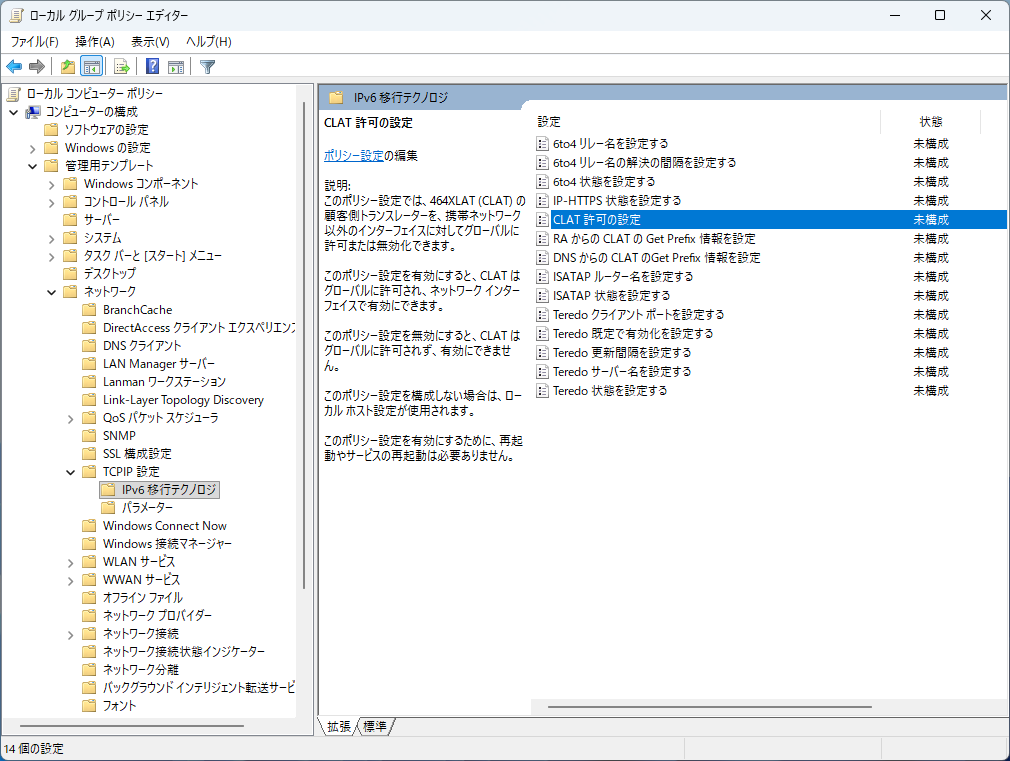Select Teredo クライアント ポートを設定する
1010x761 pixels.
638,314
